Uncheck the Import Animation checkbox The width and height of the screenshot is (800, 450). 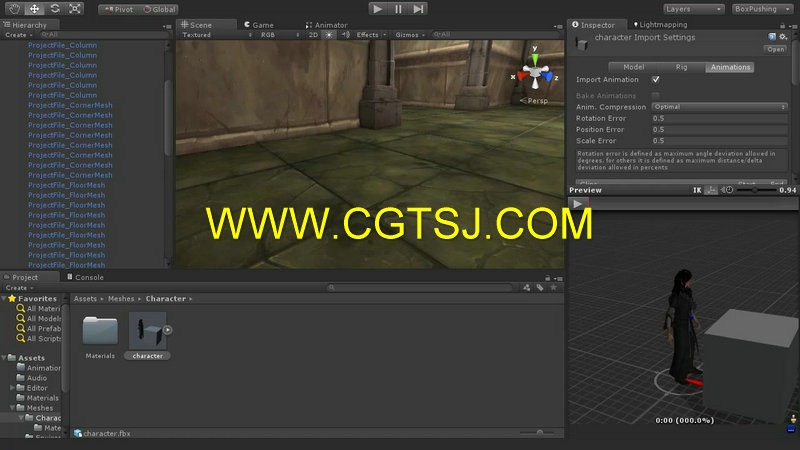656,80
